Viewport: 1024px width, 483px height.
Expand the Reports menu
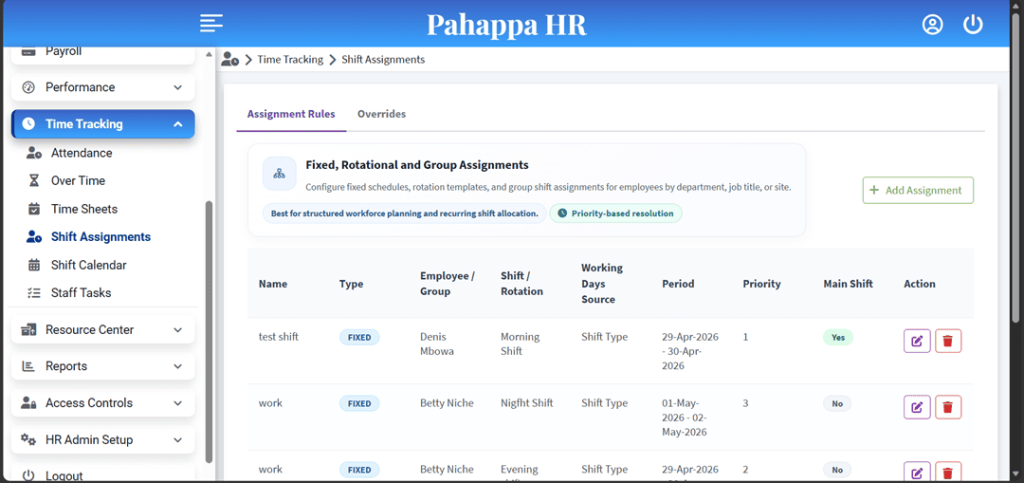click(x=103, y=366)
